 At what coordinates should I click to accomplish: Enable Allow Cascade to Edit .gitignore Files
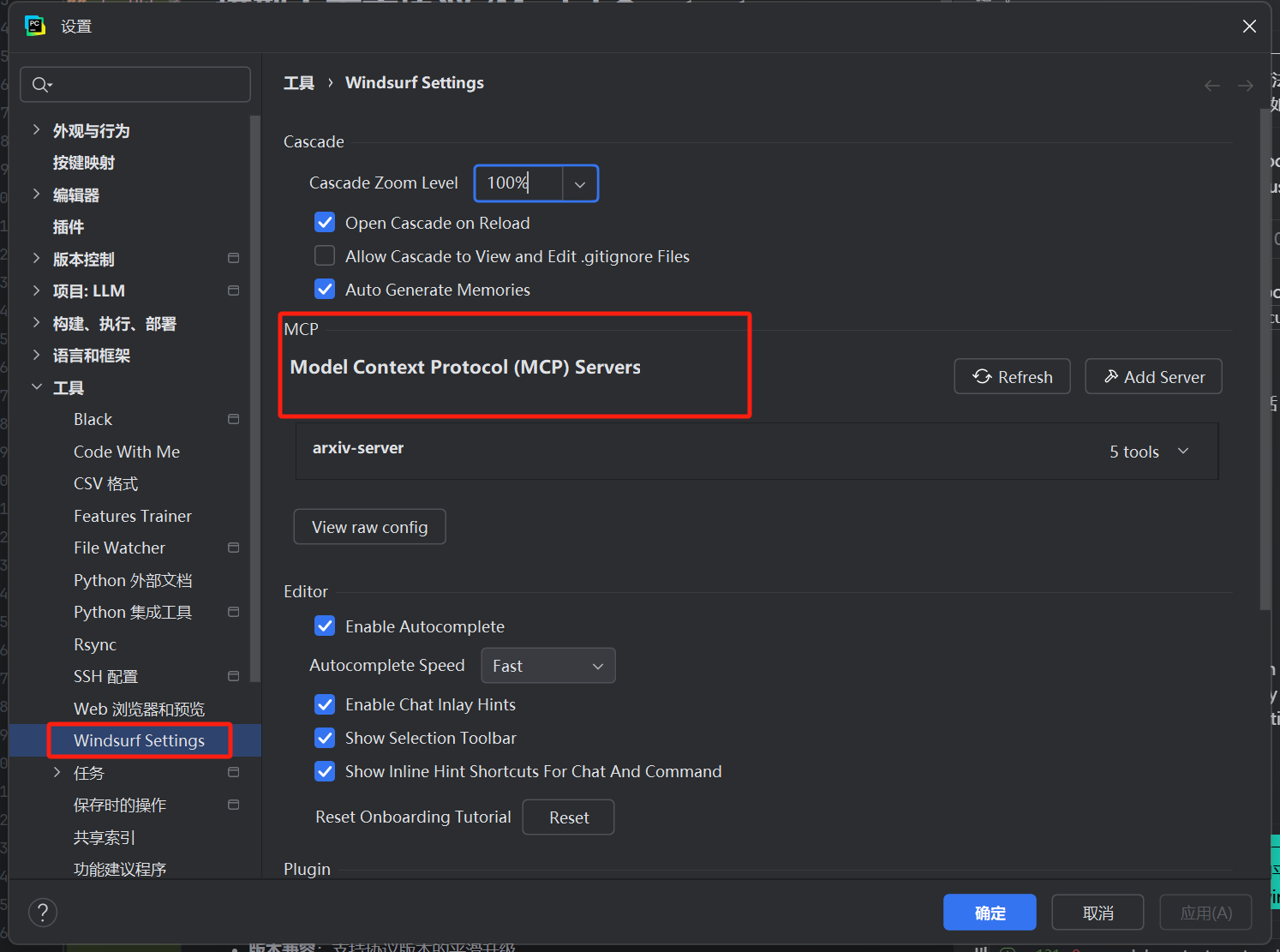tap(325, 256)
